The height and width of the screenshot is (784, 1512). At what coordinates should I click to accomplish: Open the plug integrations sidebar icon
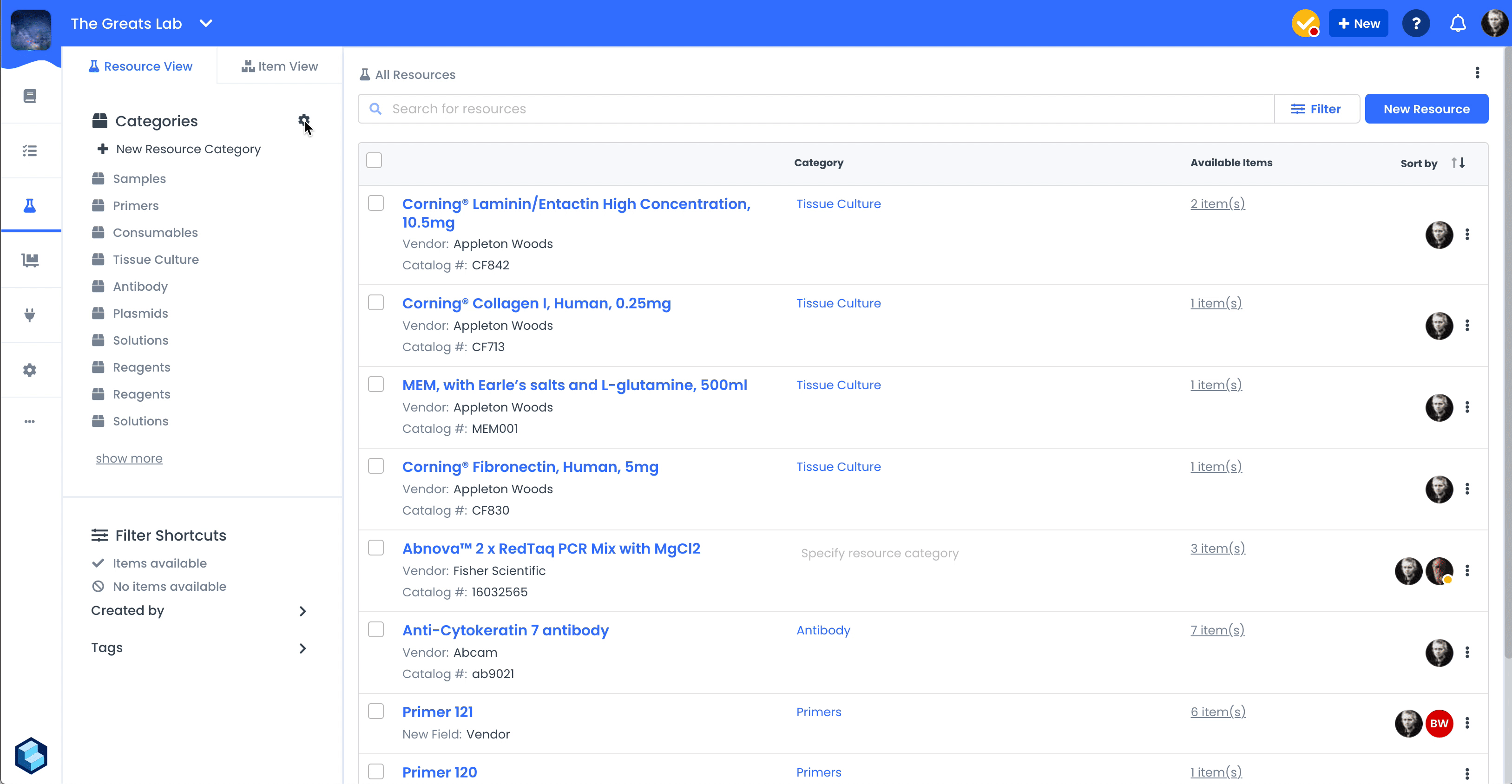30,315
